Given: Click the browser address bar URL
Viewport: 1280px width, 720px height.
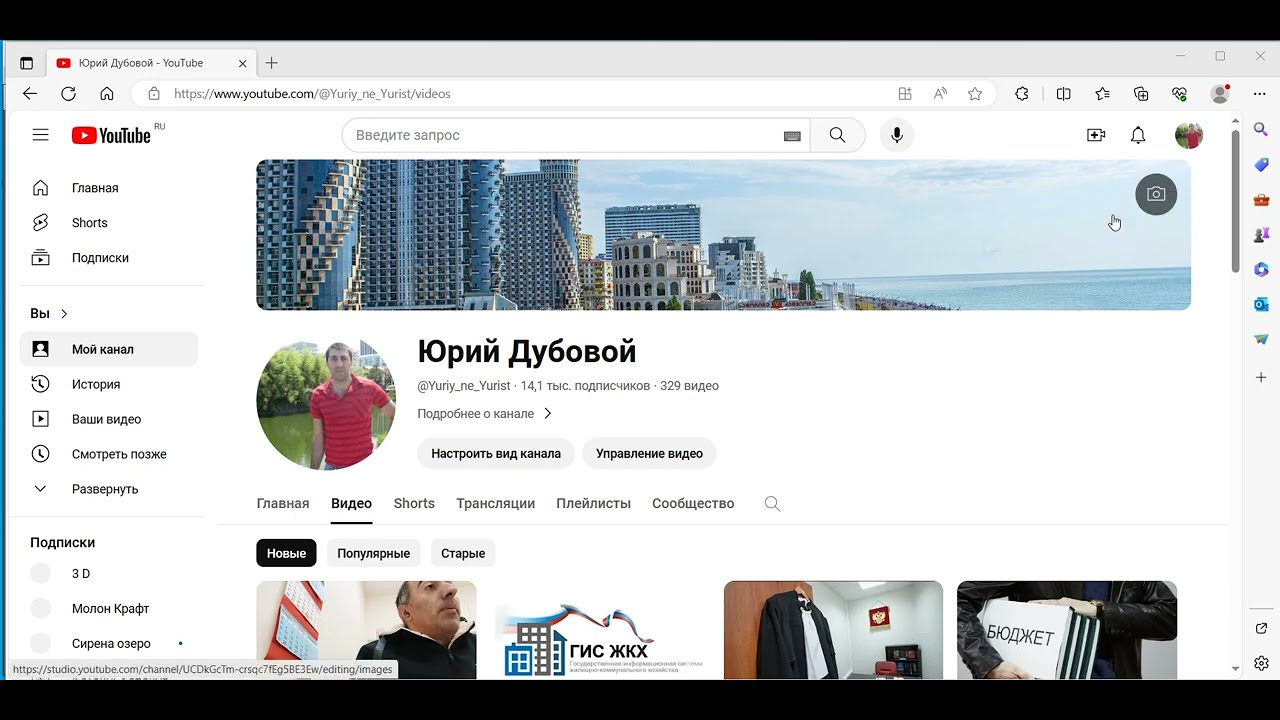Looking at the screenshot, I should [x=312, y=94].
